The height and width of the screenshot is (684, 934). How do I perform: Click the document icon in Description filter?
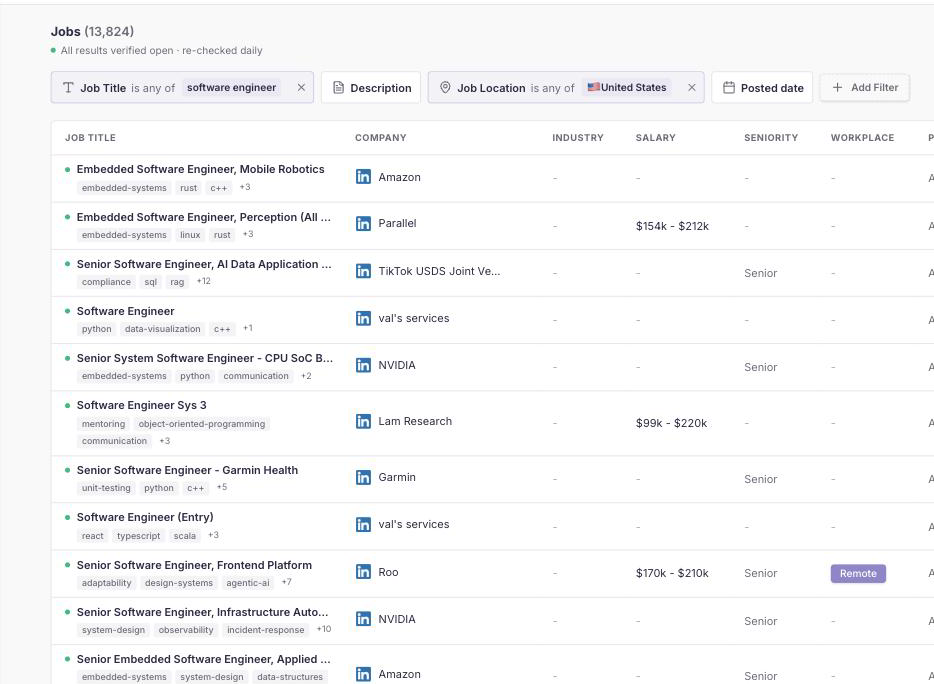(x=338, y=88)
